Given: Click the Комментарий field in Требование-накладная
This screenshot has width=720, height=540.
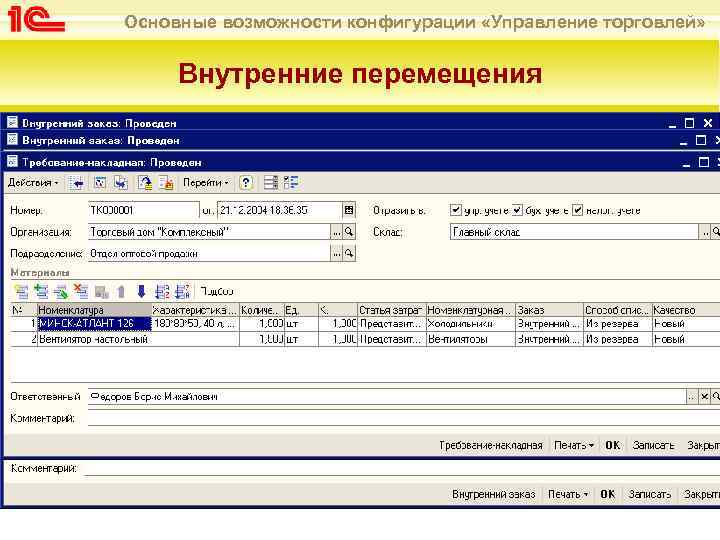Looking at the screenshot, I should pos(404,418).
